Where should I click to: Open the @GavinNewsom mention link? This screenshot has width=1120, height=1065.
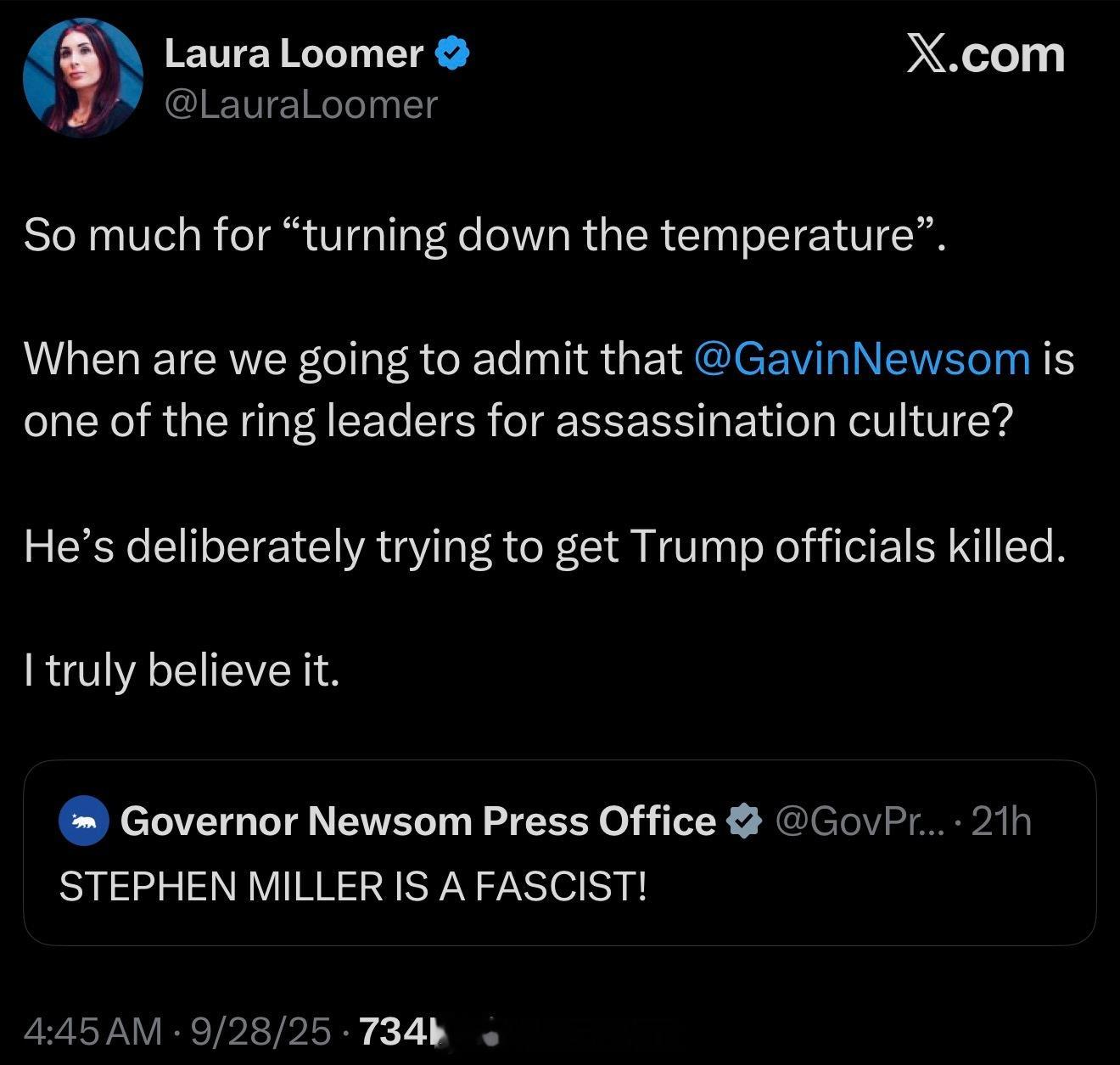click(862, 358)
